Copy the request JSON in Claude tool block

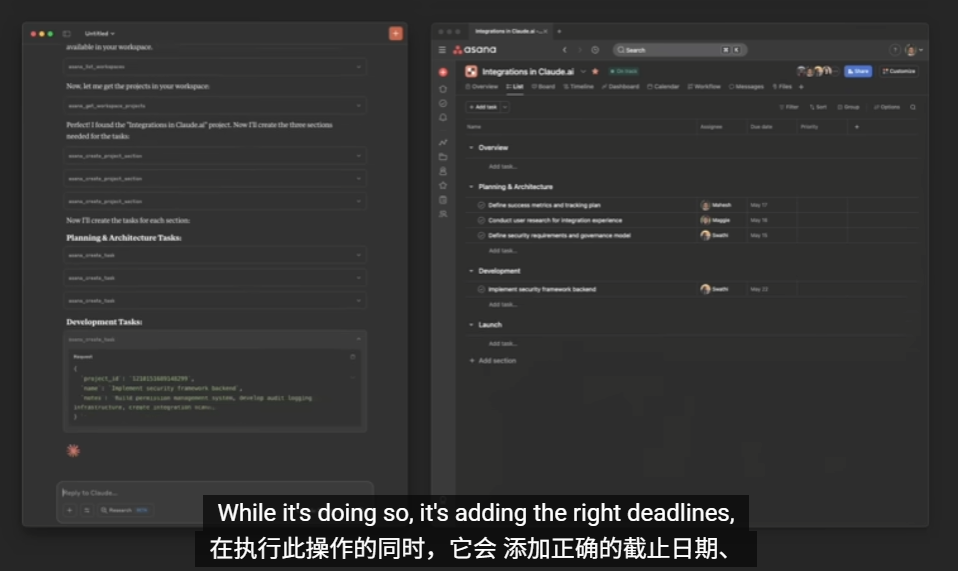pyautogui.click(x=353, y=357)
